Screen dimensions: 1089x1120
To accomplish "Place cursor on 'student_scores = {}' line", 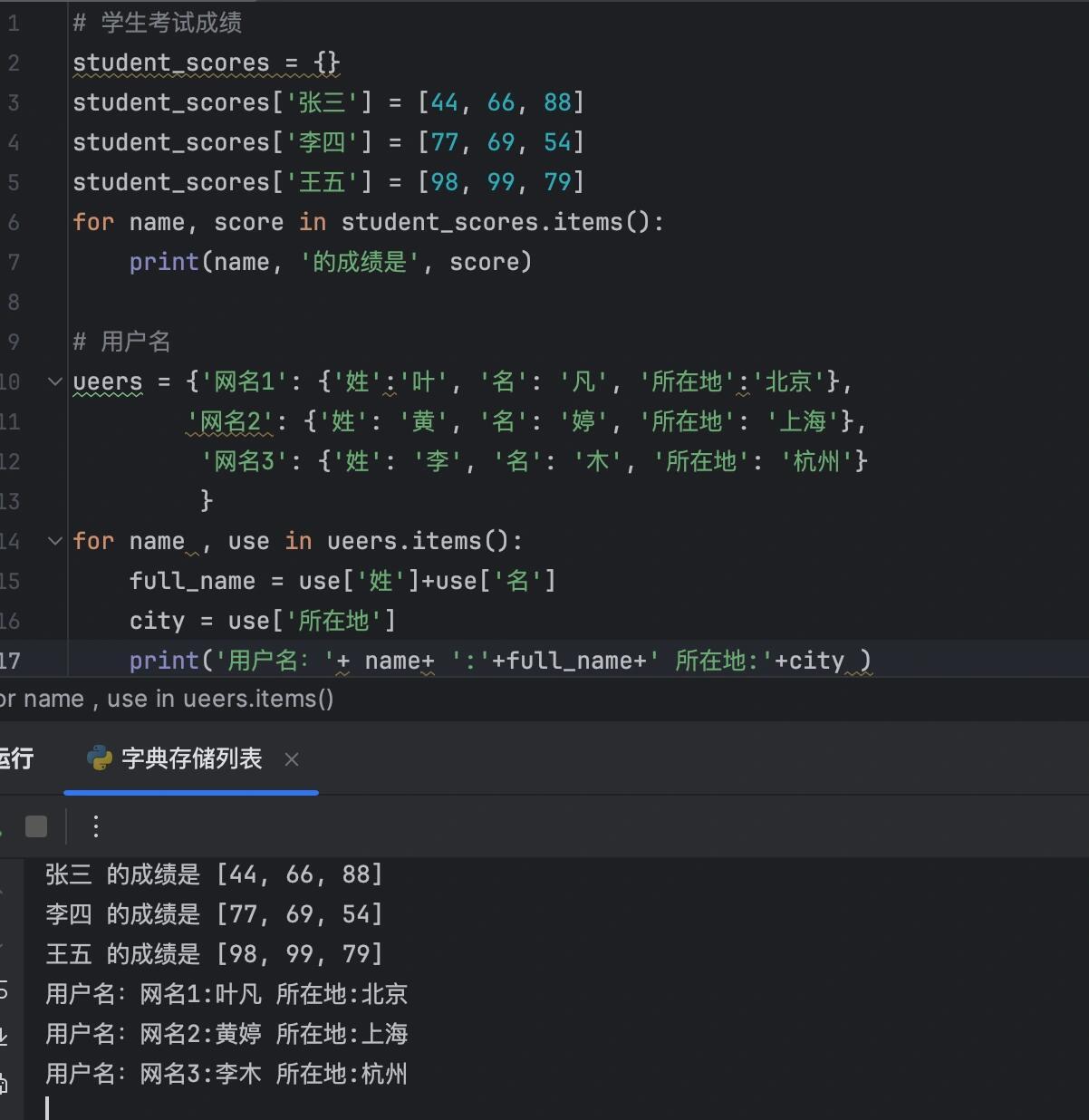I will click(207, 63).
